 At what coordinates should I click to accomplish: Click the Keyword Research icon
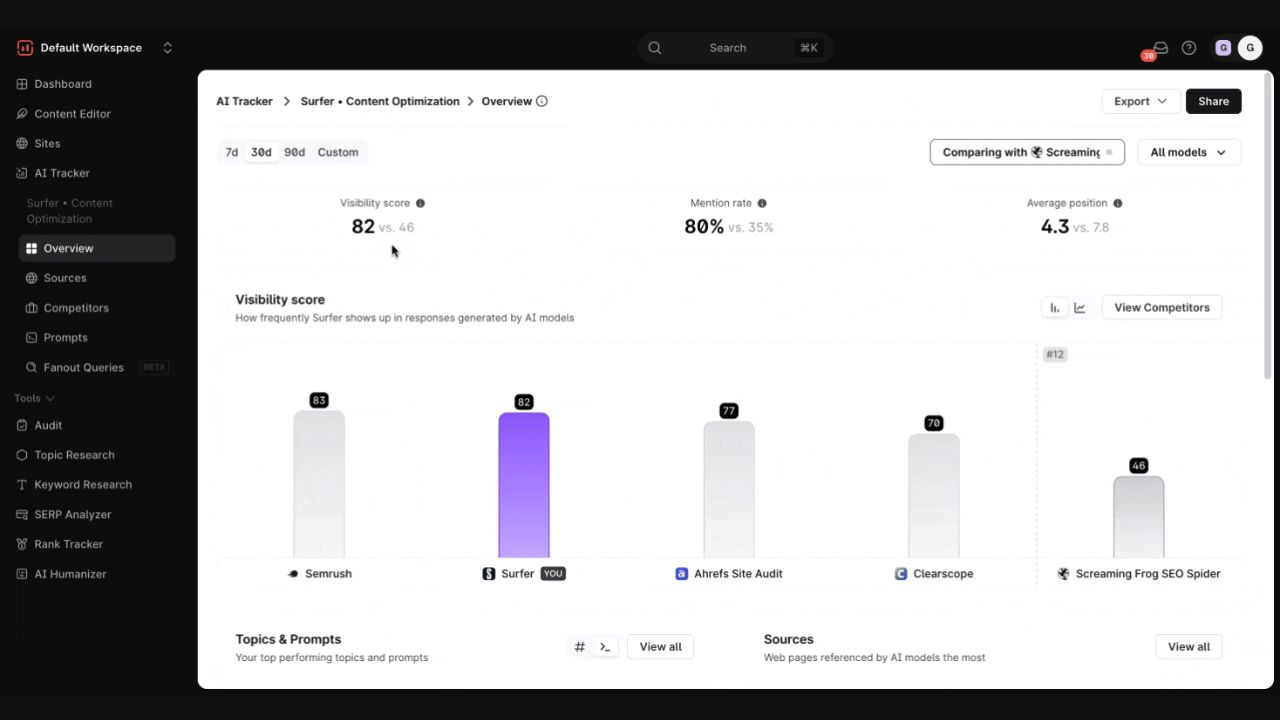pyautogui.click(x=22, y=485)
